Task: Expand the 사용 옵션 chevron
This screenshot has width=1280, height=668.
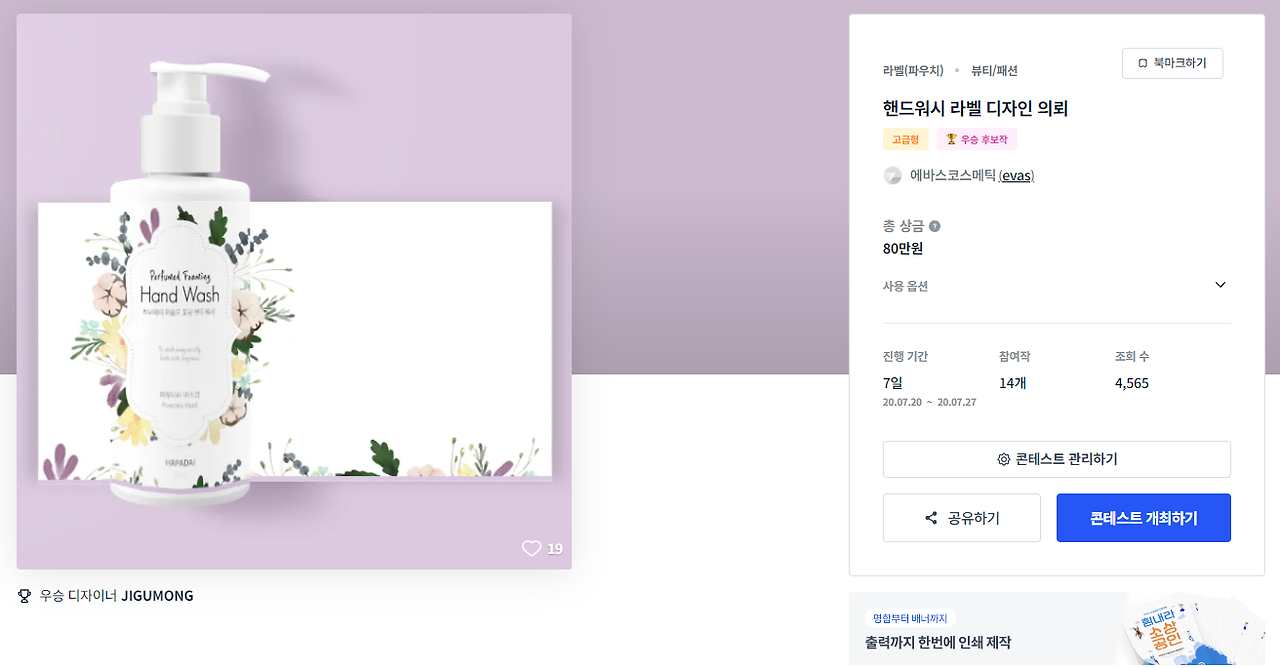Action: point(1220,285)
